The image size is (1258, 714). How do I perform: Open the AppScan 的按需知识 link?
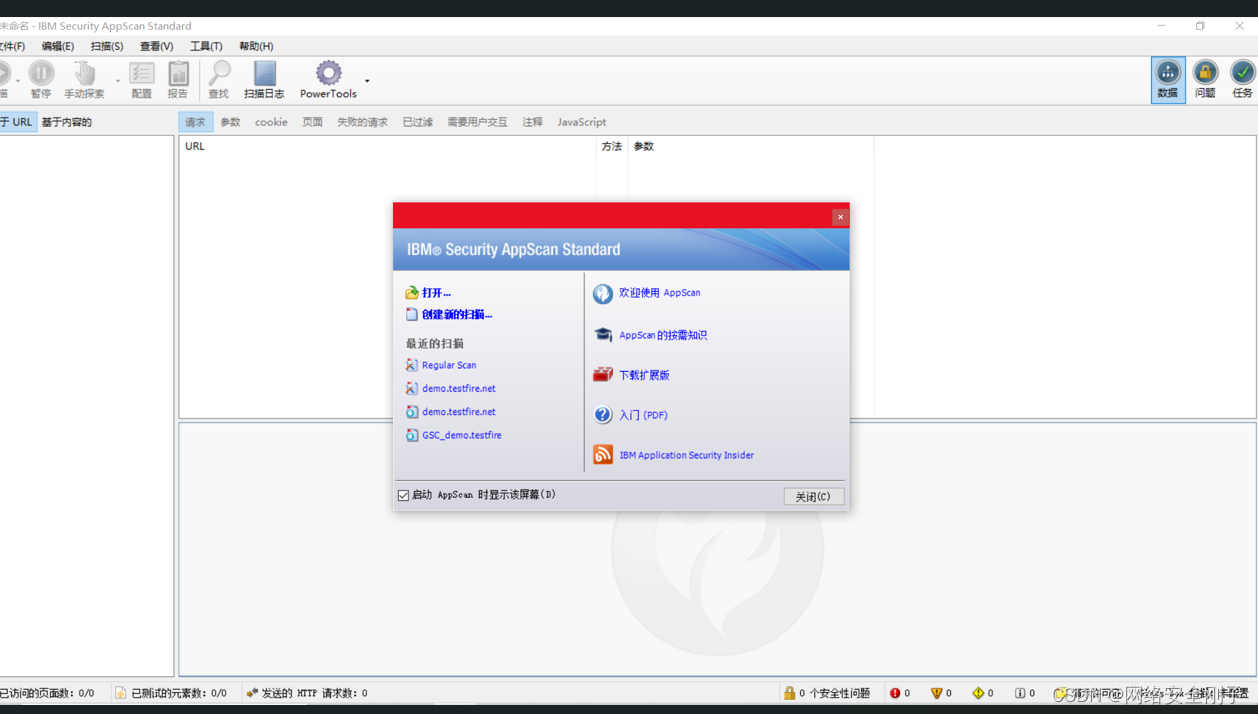click(x=663, y=335)
